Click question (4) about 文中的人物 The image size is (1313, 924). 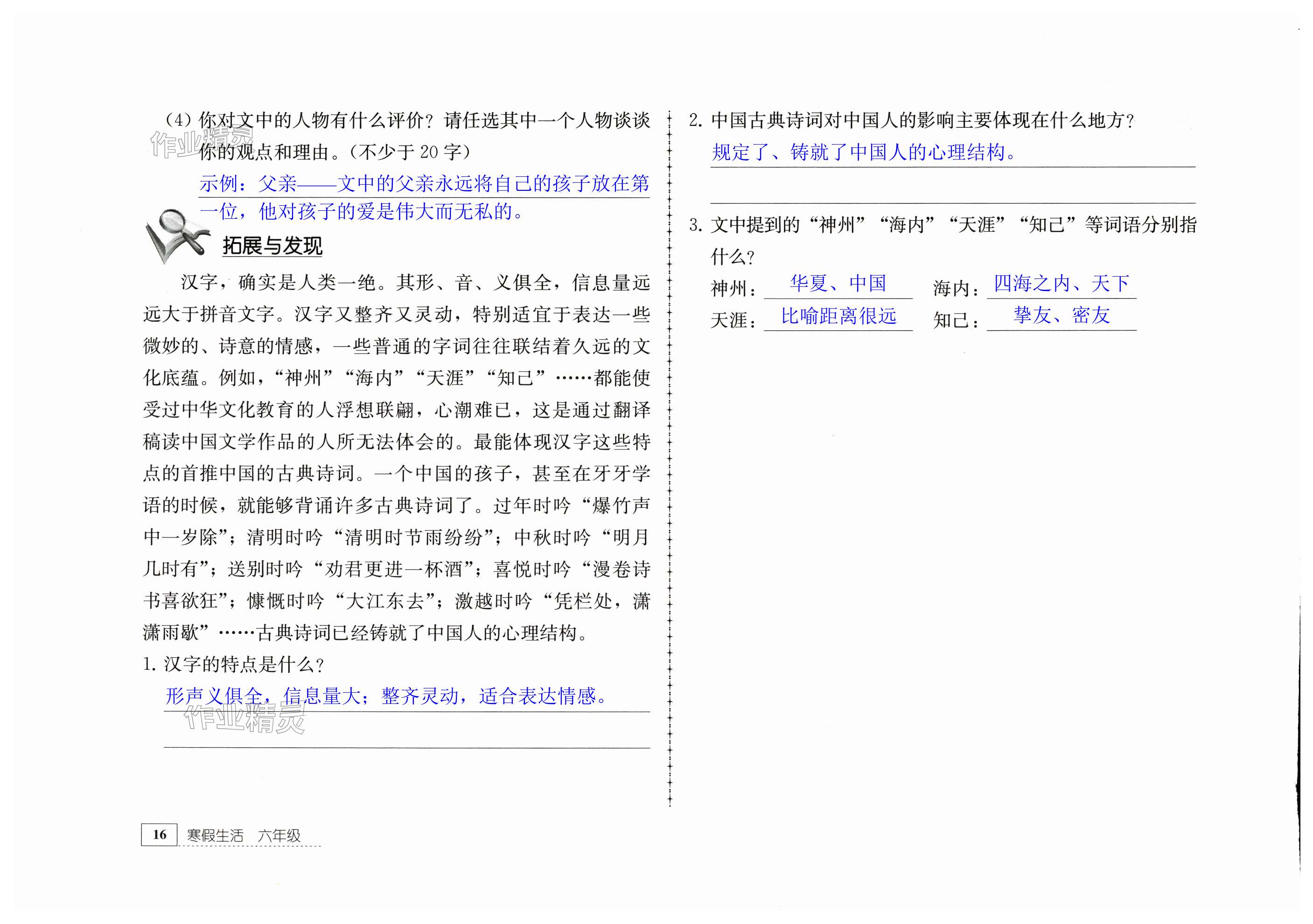point(407,121)
